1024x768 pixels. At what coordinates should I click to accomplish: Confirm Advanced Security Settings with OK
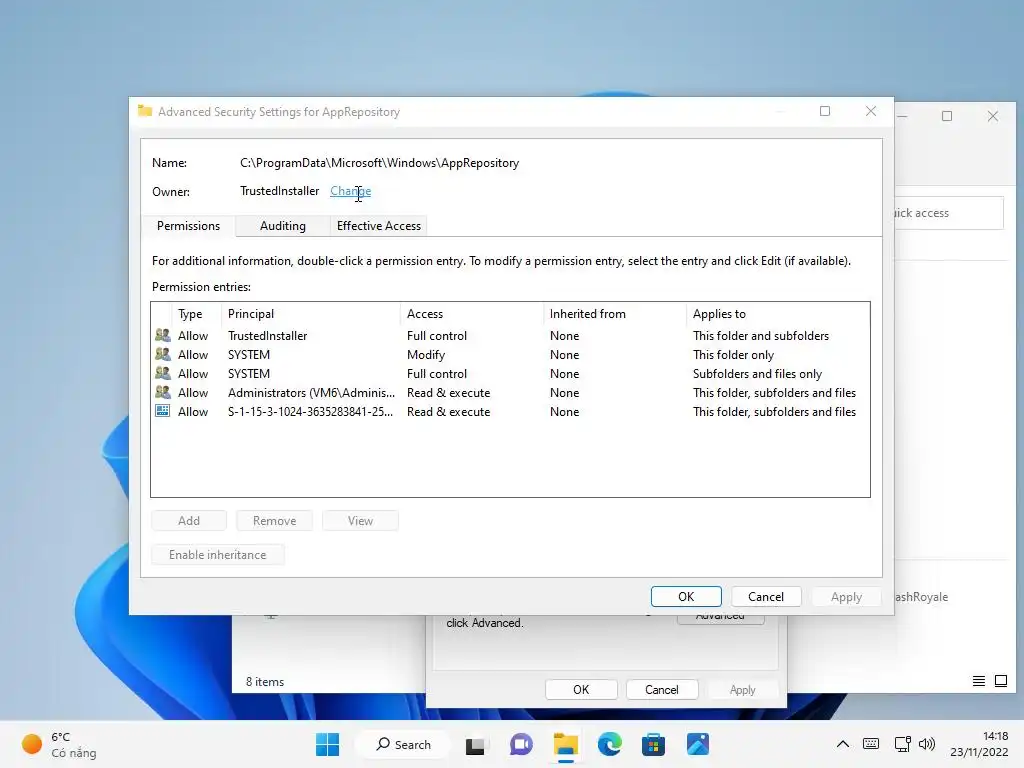pyautogui.click(x=686, y=596)
